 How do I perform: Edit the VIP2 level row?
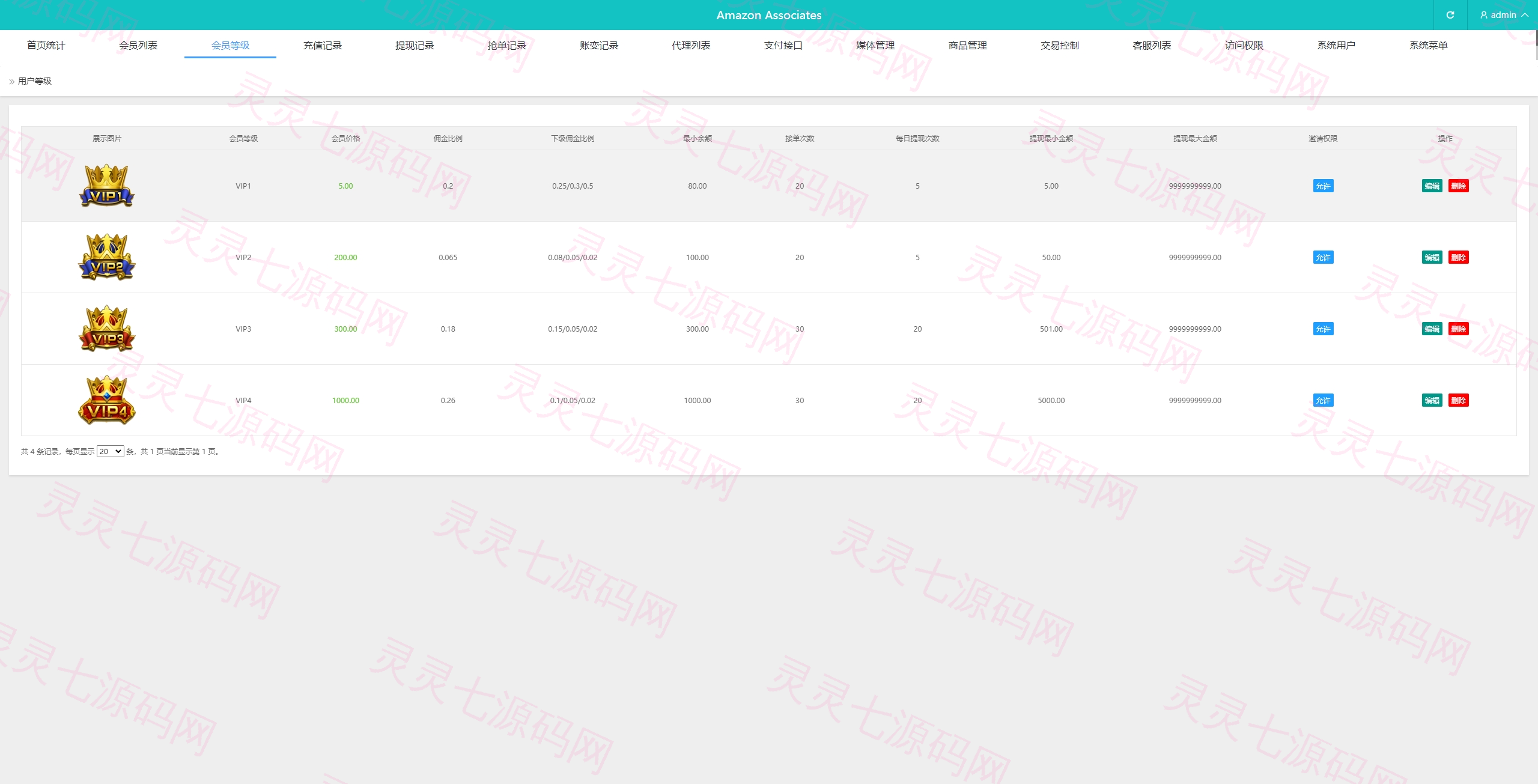pyautogui.click(x=1432, y=257)
